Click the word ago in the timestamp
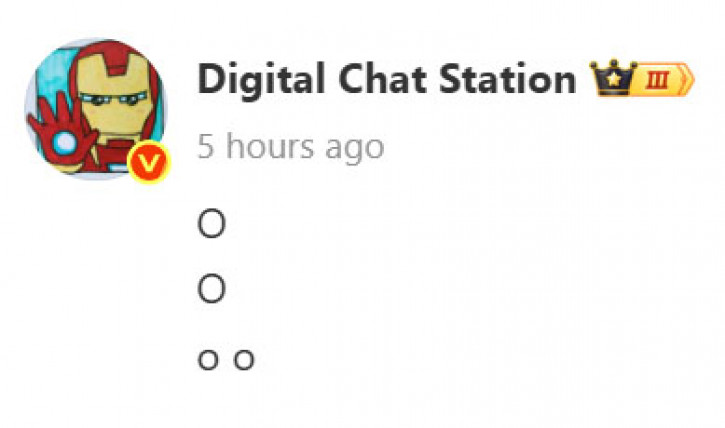The width and height of the screenshot is (725, 428). tap(355, 149)
